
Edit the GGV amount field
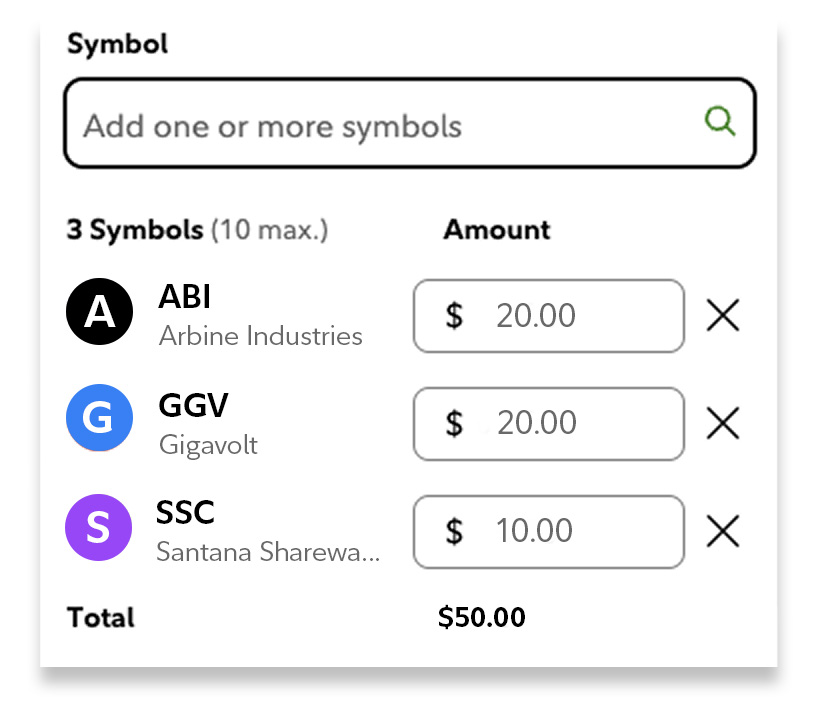pyautogui.click(x=548, y=424)
